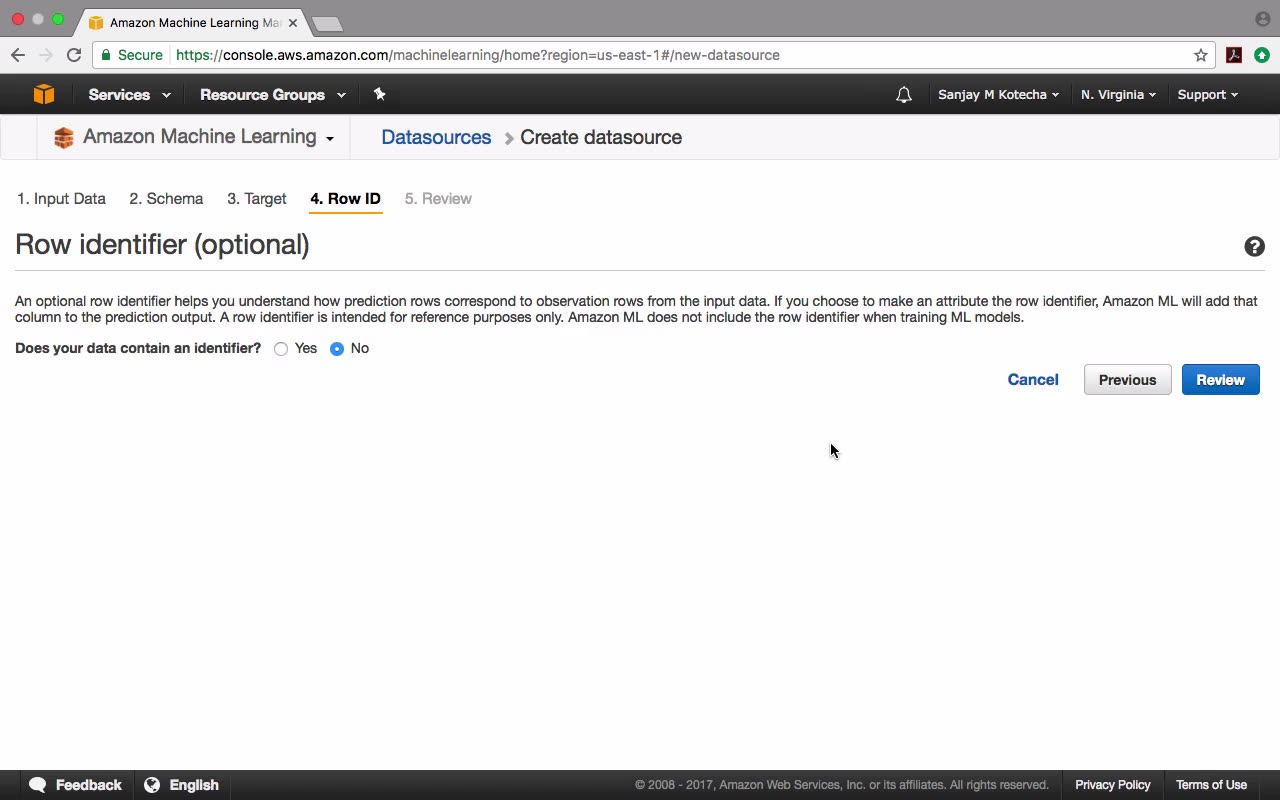This screenshot has width=1280, height=800.
Task: Click the 'Create datasource' breadcrumb text
Action: [x=601, y=138]
